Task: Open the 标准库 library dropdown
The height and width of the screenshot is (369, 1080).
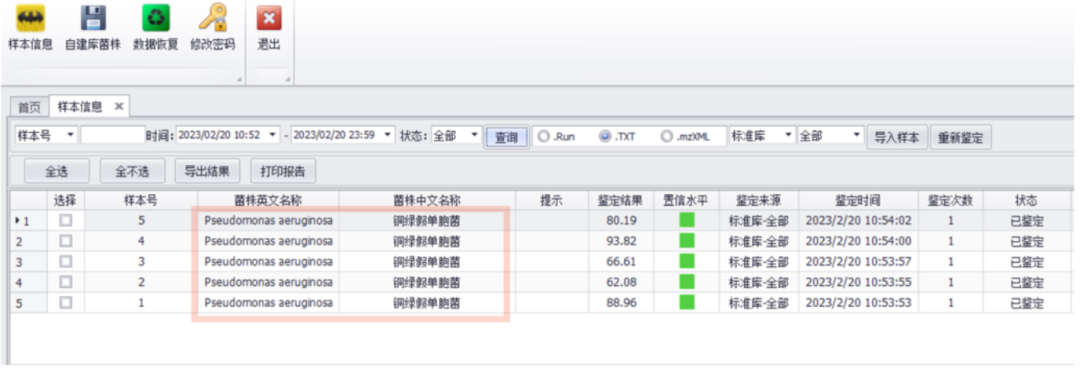Action: coord(789,136)
